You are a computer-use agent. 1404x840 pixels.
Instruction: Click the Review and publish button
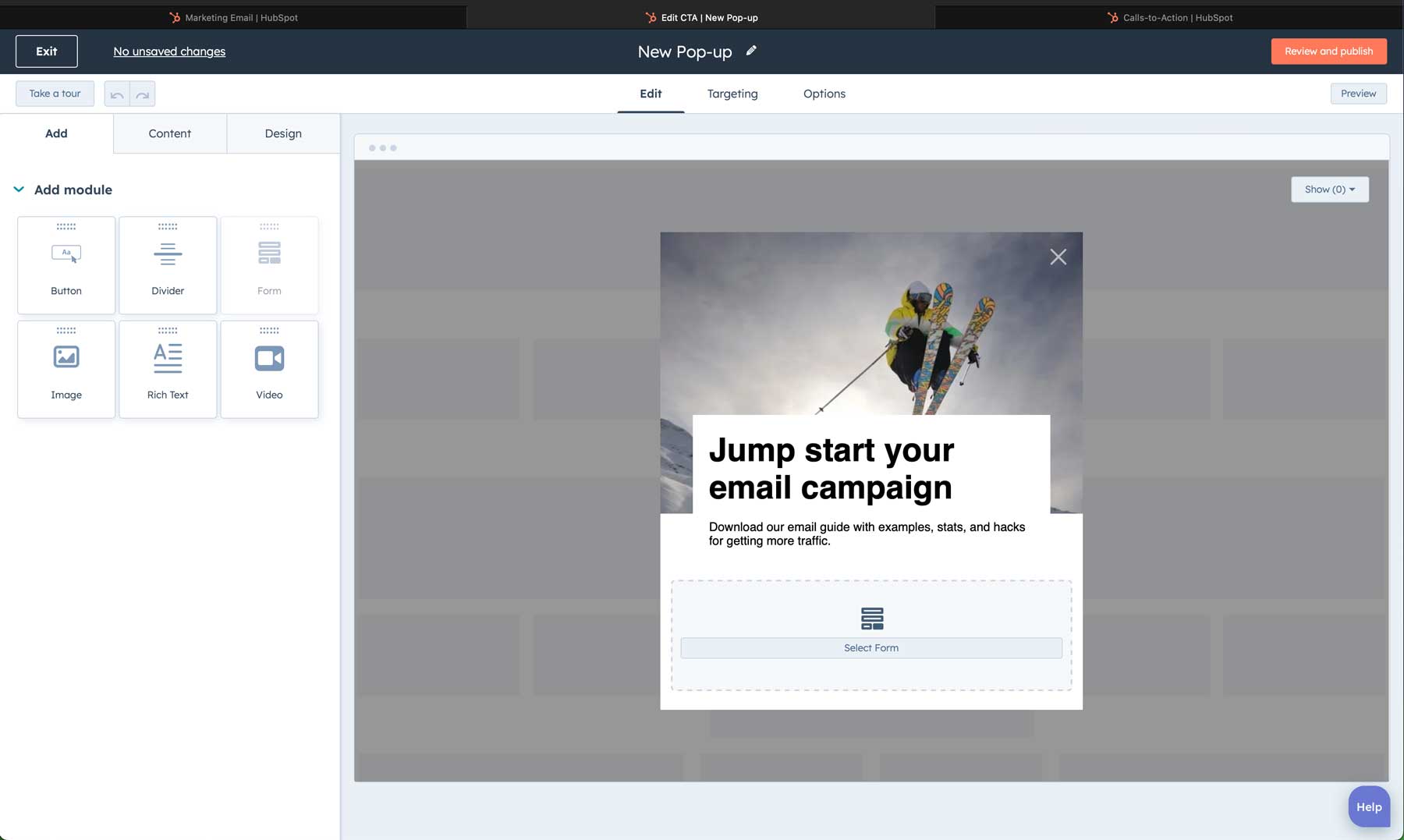coord(1328,51)
